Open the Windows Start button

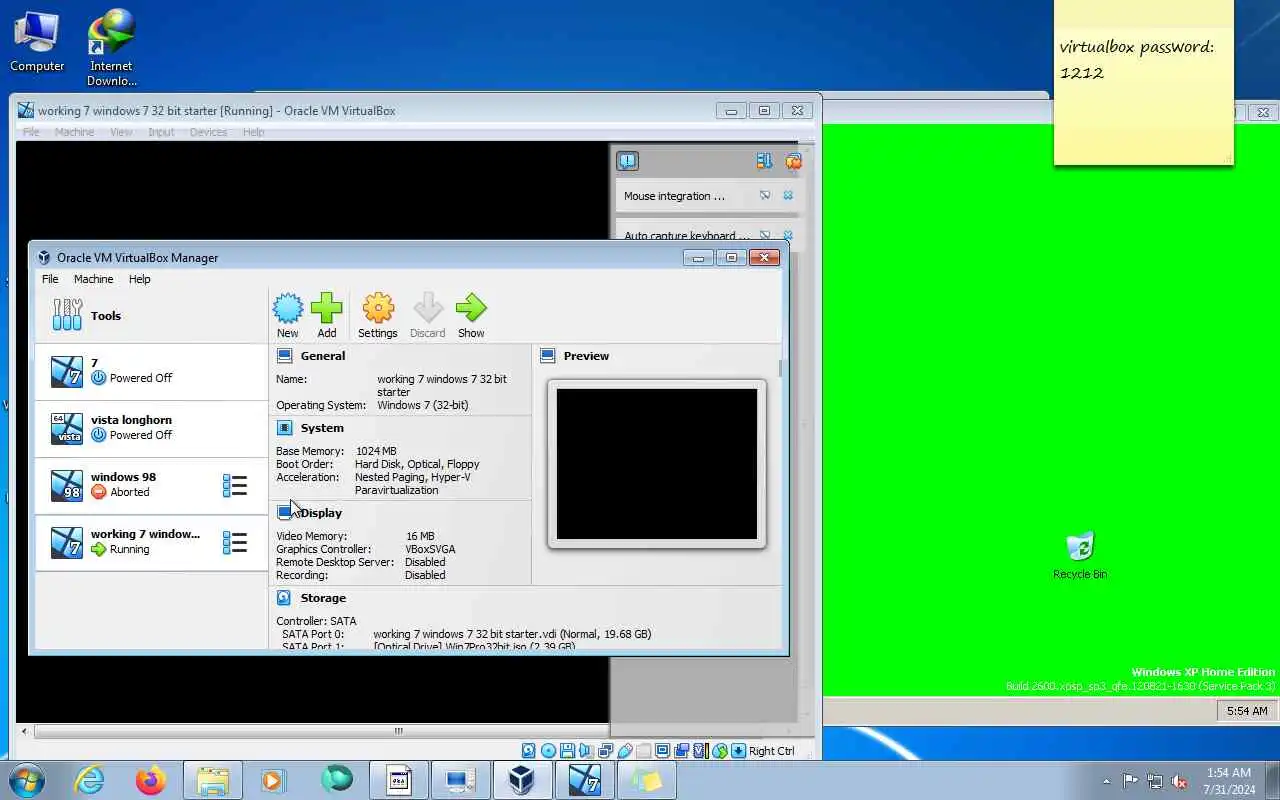[25, 779]
